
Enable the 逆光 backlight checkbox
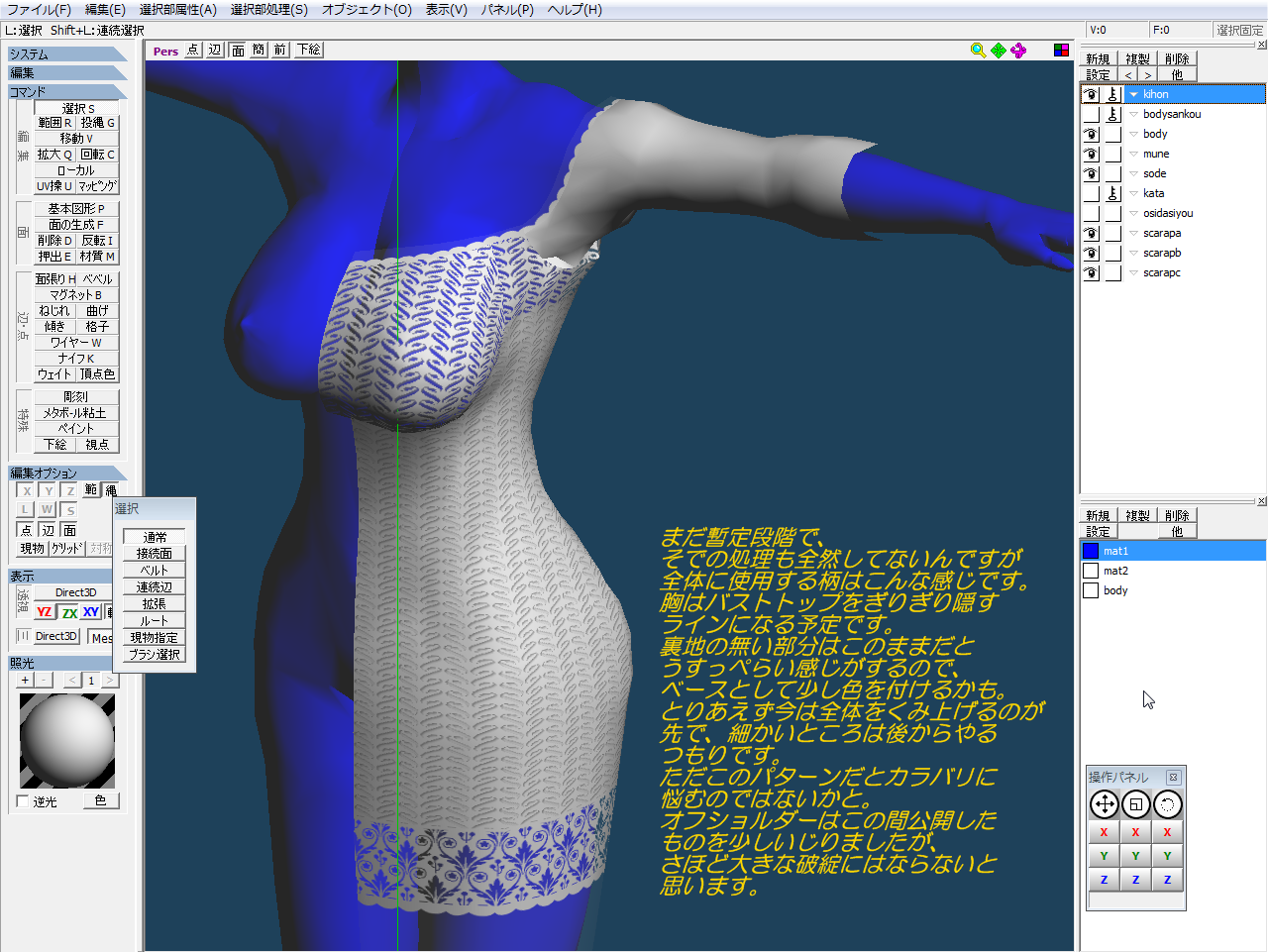click(24, 801)
